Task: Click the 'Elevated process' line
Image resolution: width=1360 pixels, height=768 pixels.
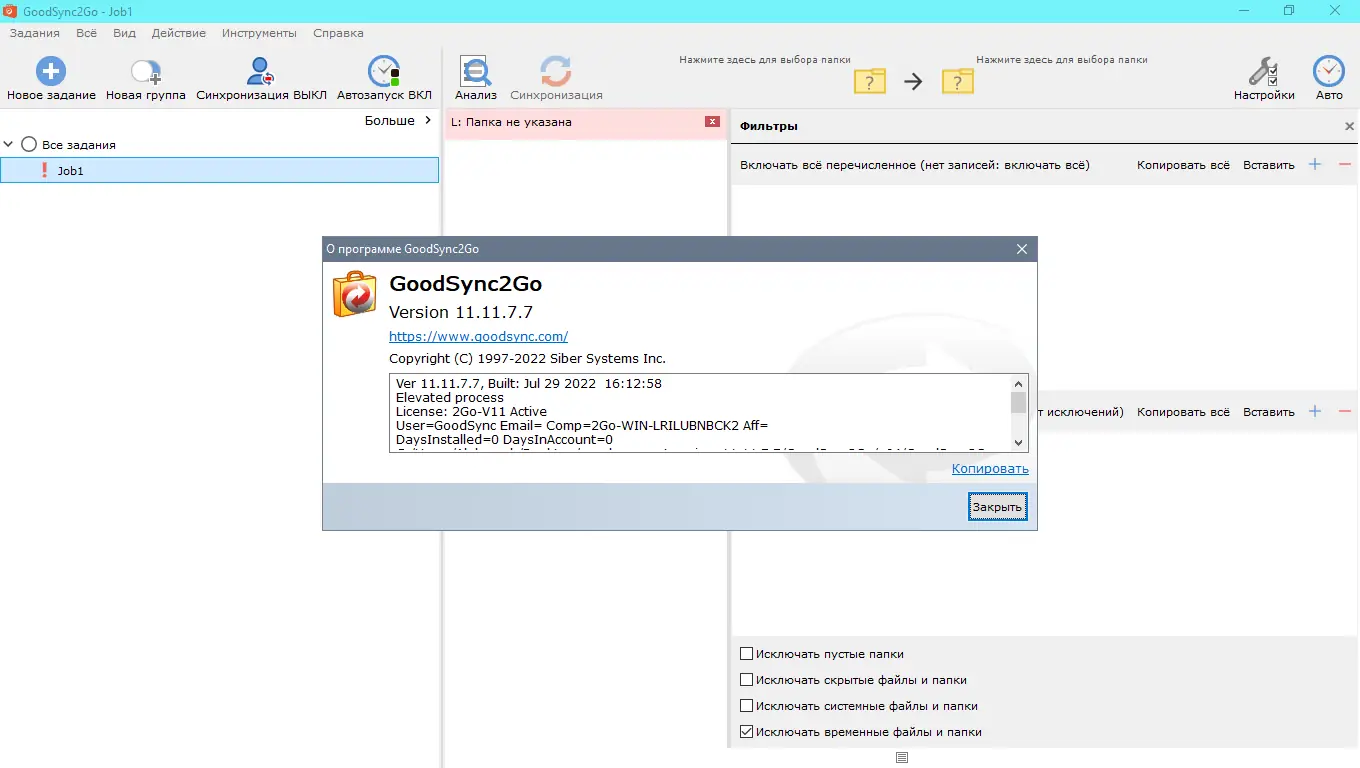Action: click(x=450, y=398)
